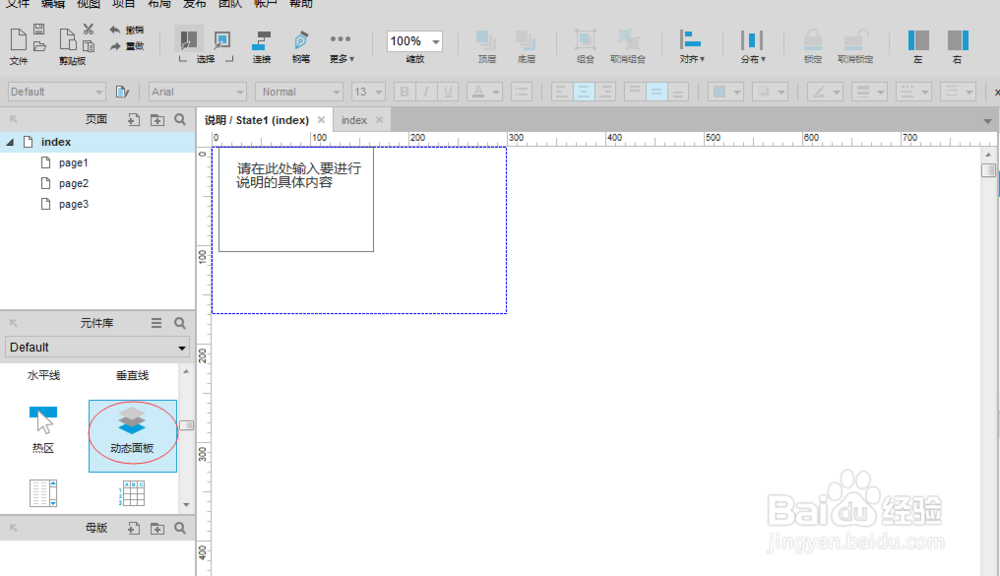Image resolution: width=1000 pixels, height=576 pixels.
Task: Open the arrow style dropdown
Action: [958, 92]
